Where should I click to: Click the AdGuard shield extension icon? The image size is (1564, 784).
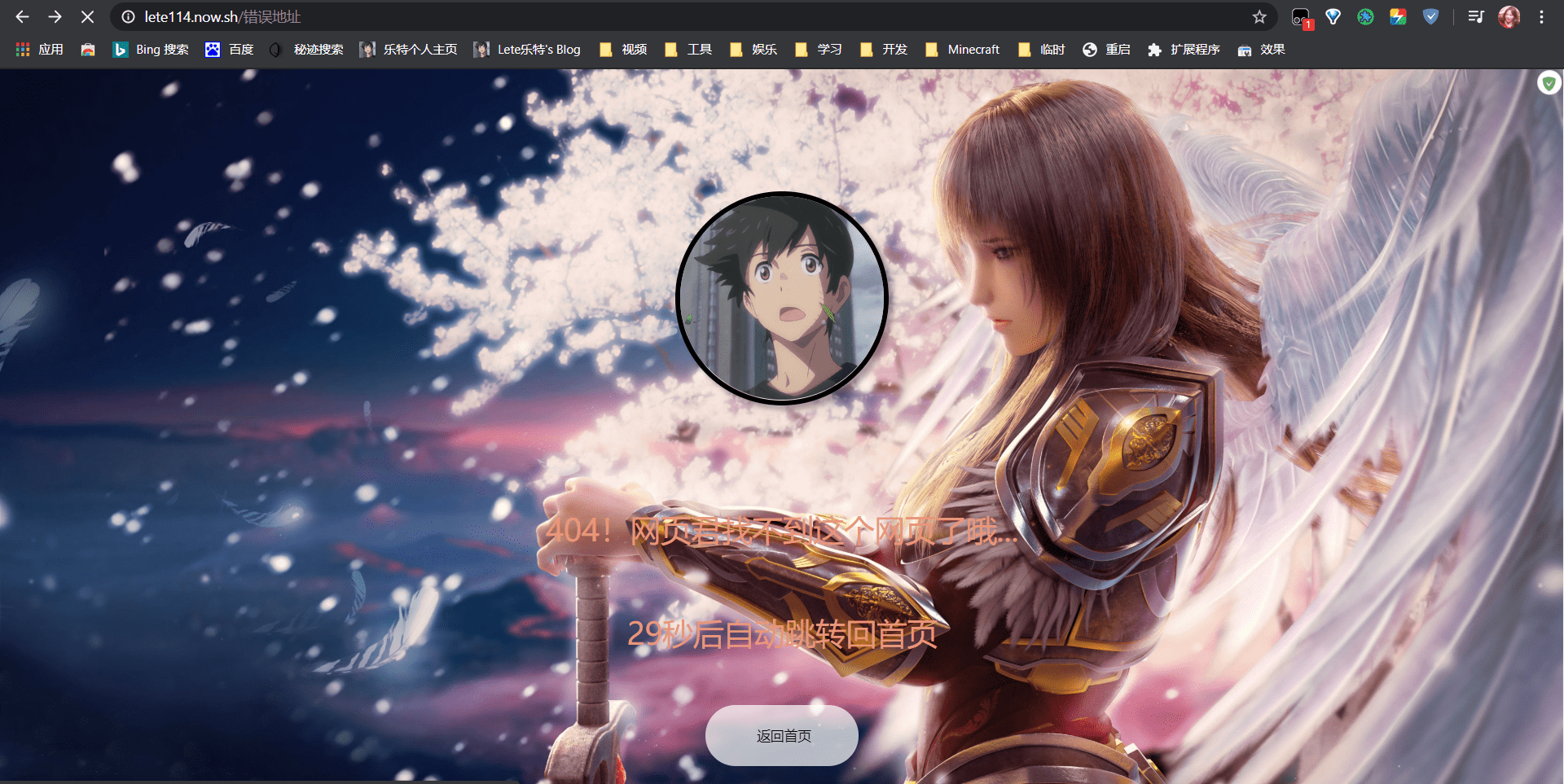tap(1430, 17)
